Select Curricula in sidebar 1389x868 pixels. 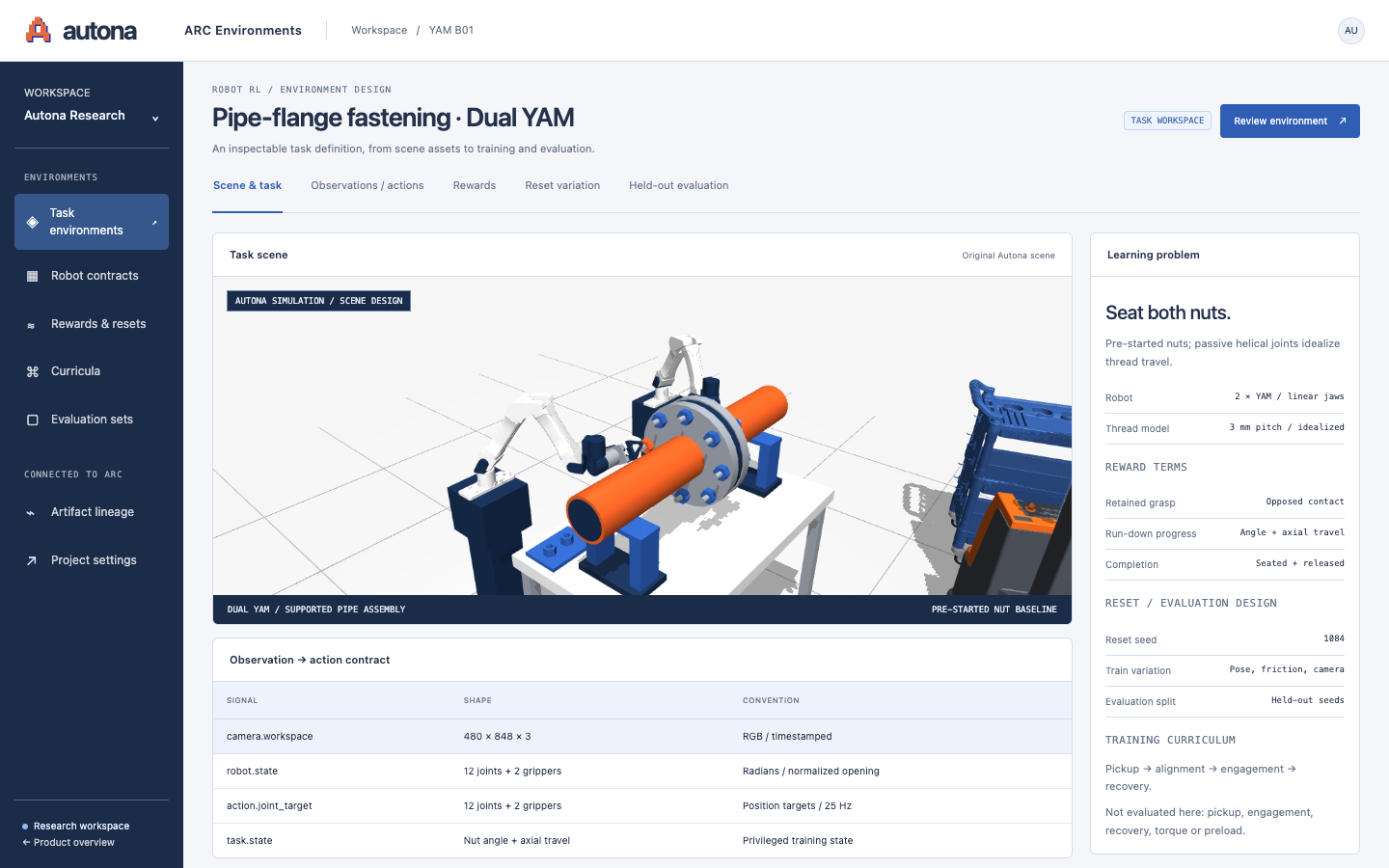(92, 371)
